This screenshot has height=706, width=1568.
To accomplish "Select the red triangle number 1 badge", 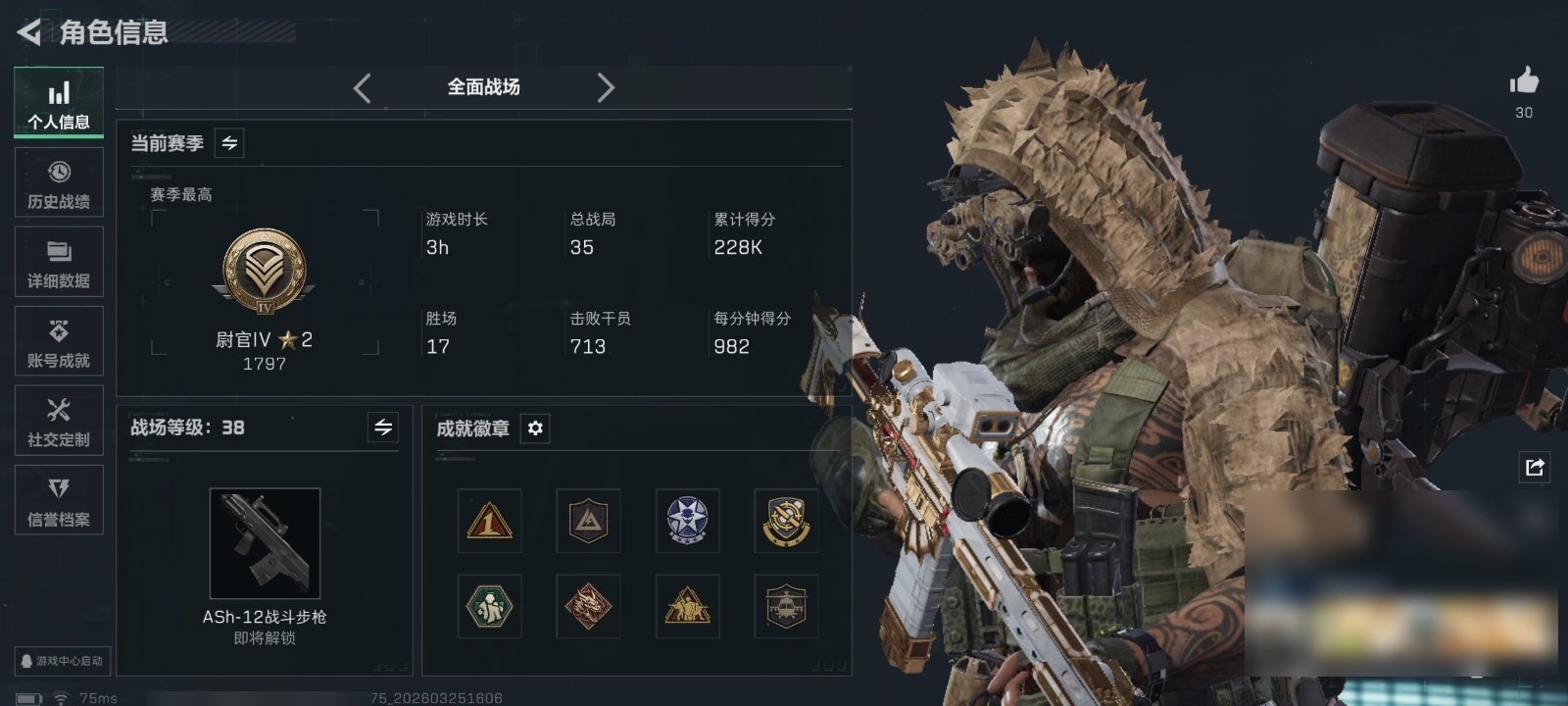I will click(489, 521).
